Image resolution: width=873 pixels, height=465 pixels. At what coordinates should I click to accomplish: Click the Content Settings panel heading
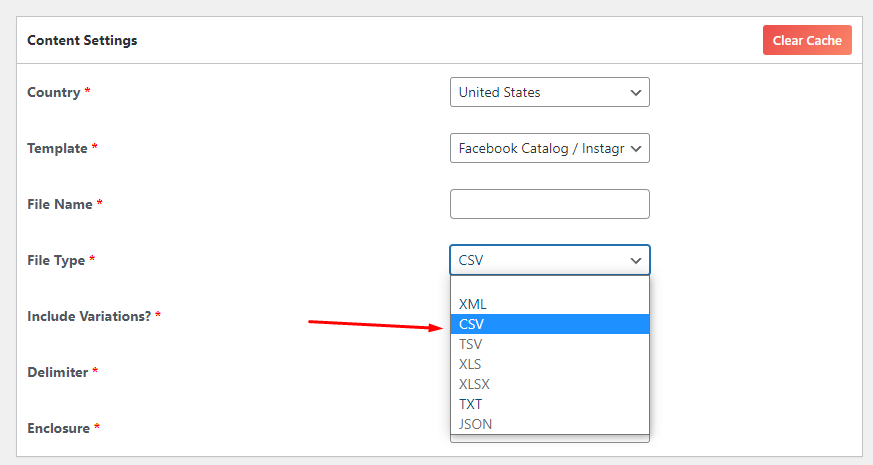[82, 40]
